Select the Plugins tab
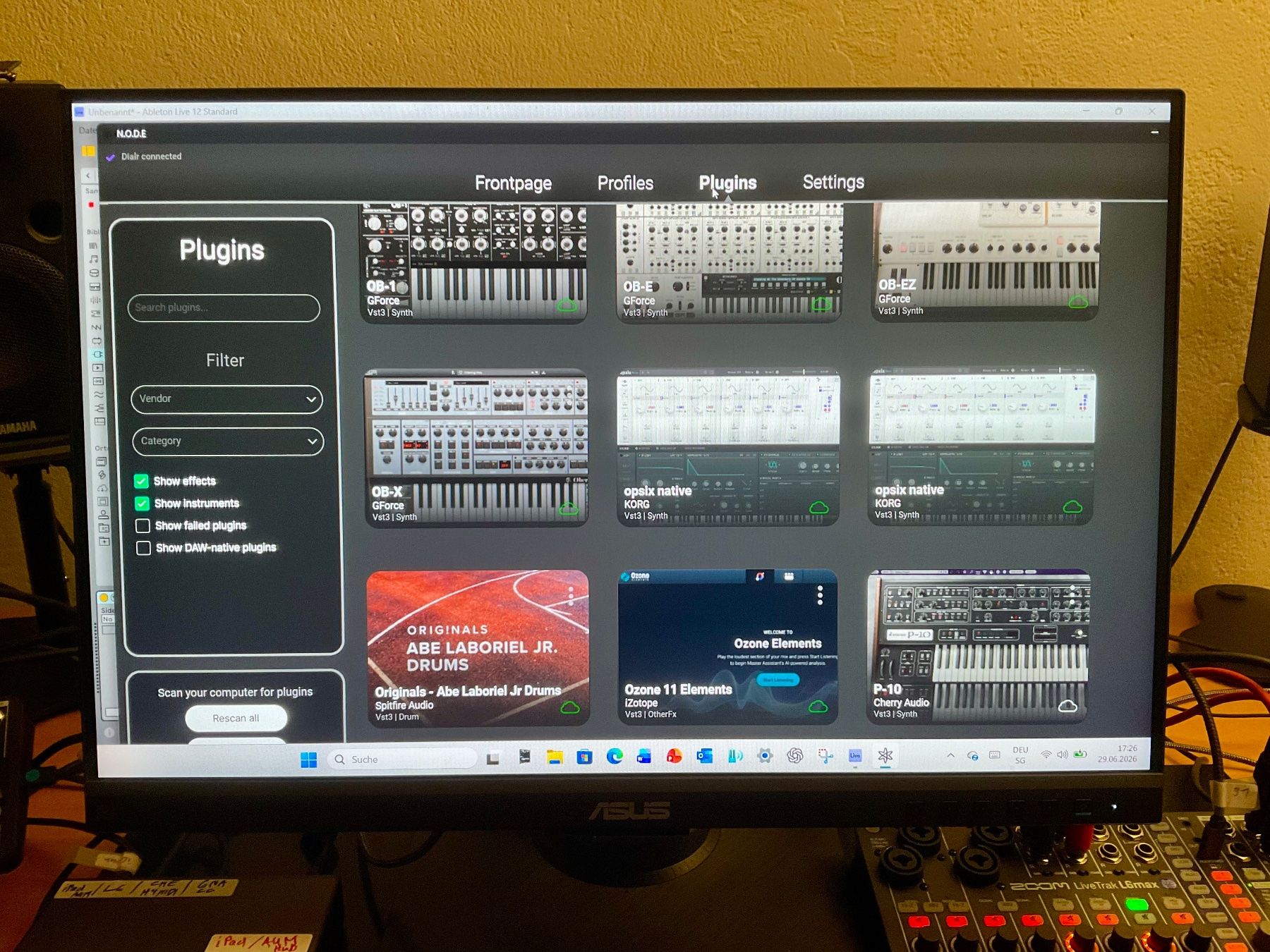This screenshot has height=952, width=1270. tap(727, 183)
